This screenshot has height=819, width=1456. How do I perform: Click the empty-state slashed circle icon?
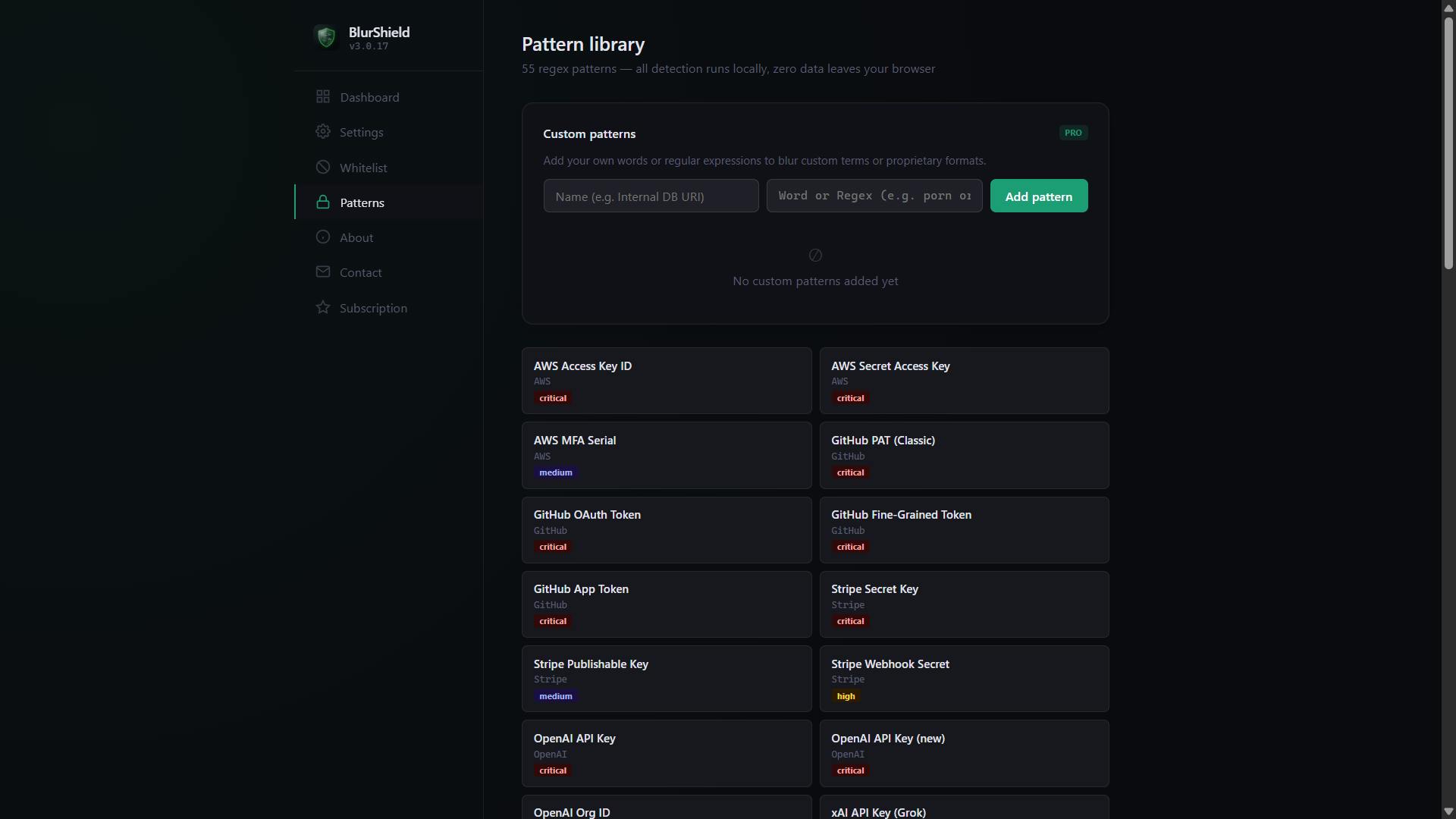(815, 256)
